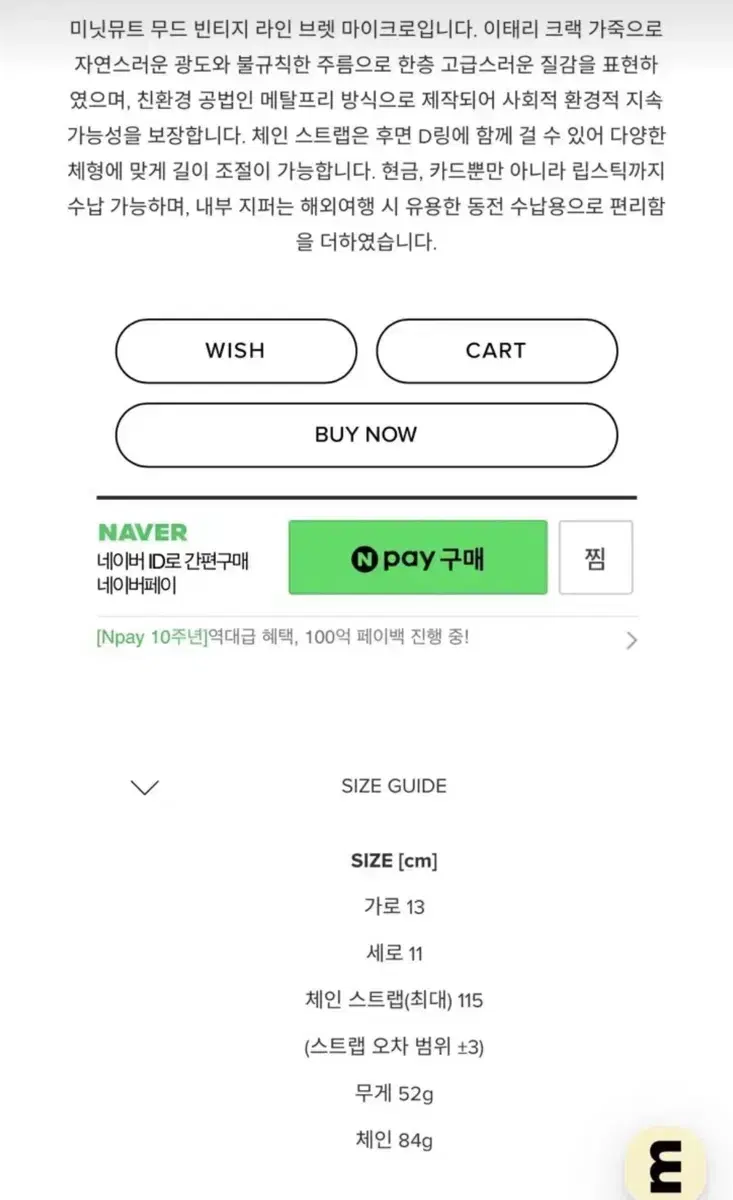Tap the [Npay 10주년] green label
Screen dimensions: 733x1200
(151, 637)
